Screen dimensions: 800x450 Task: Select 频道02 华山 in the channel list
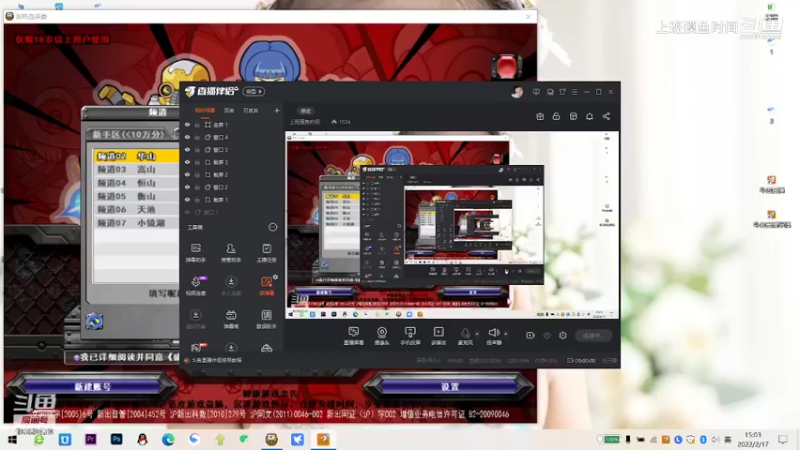tap(136, 156)
